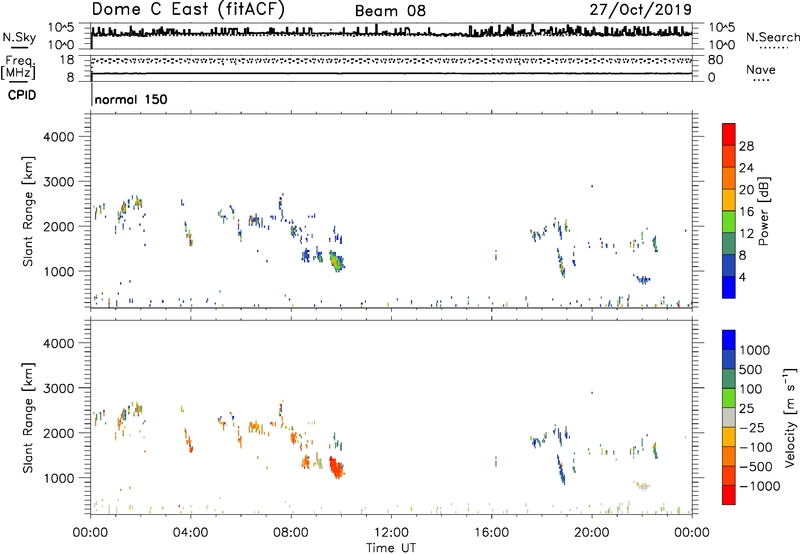Click the 'Velocity [m s-1]' colorbar label

(x=790, y=417)
